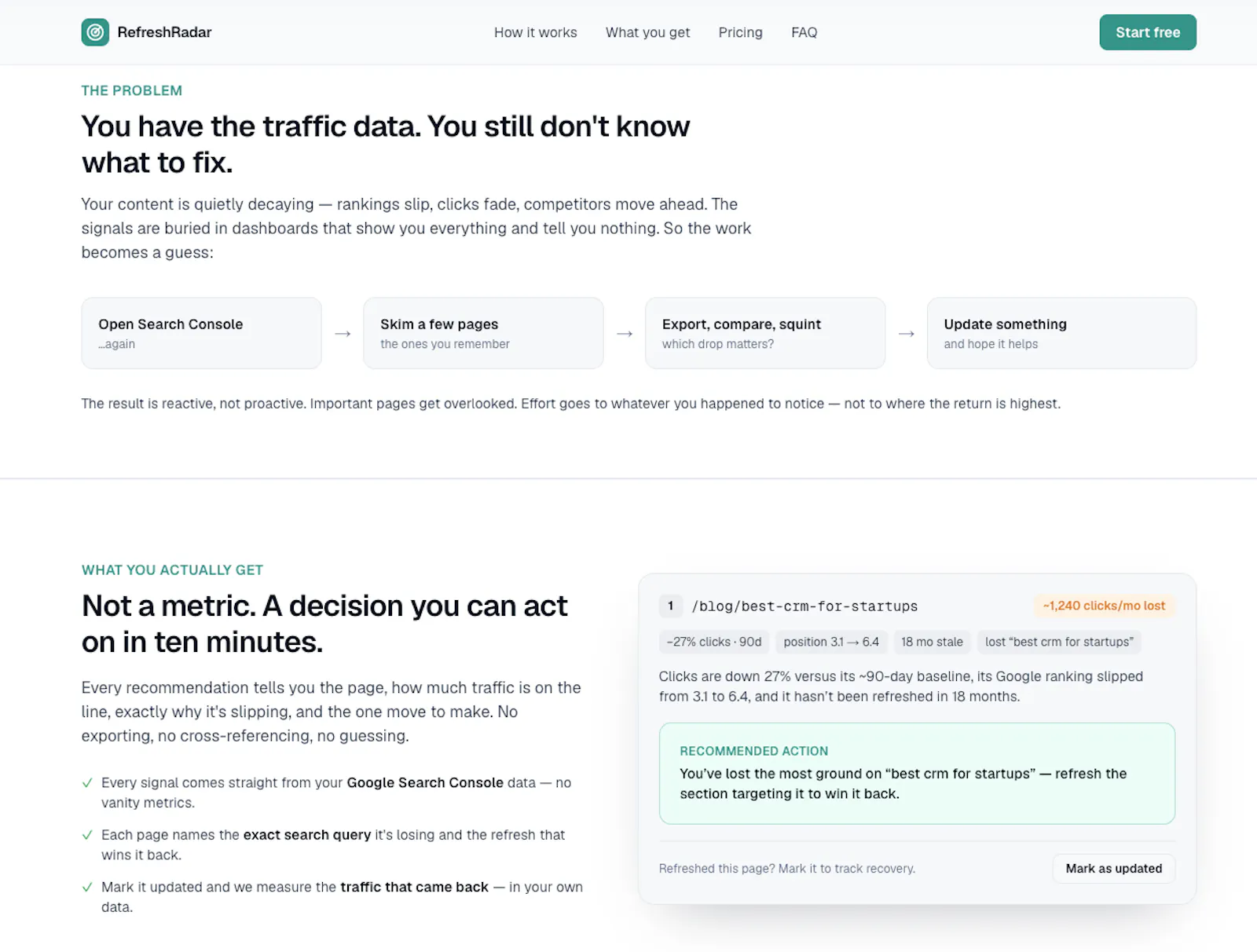Click the position 3.1 → 6.4 tag
The height and width of the screenshot is (952, 1257).
click(x=831, y=642)
